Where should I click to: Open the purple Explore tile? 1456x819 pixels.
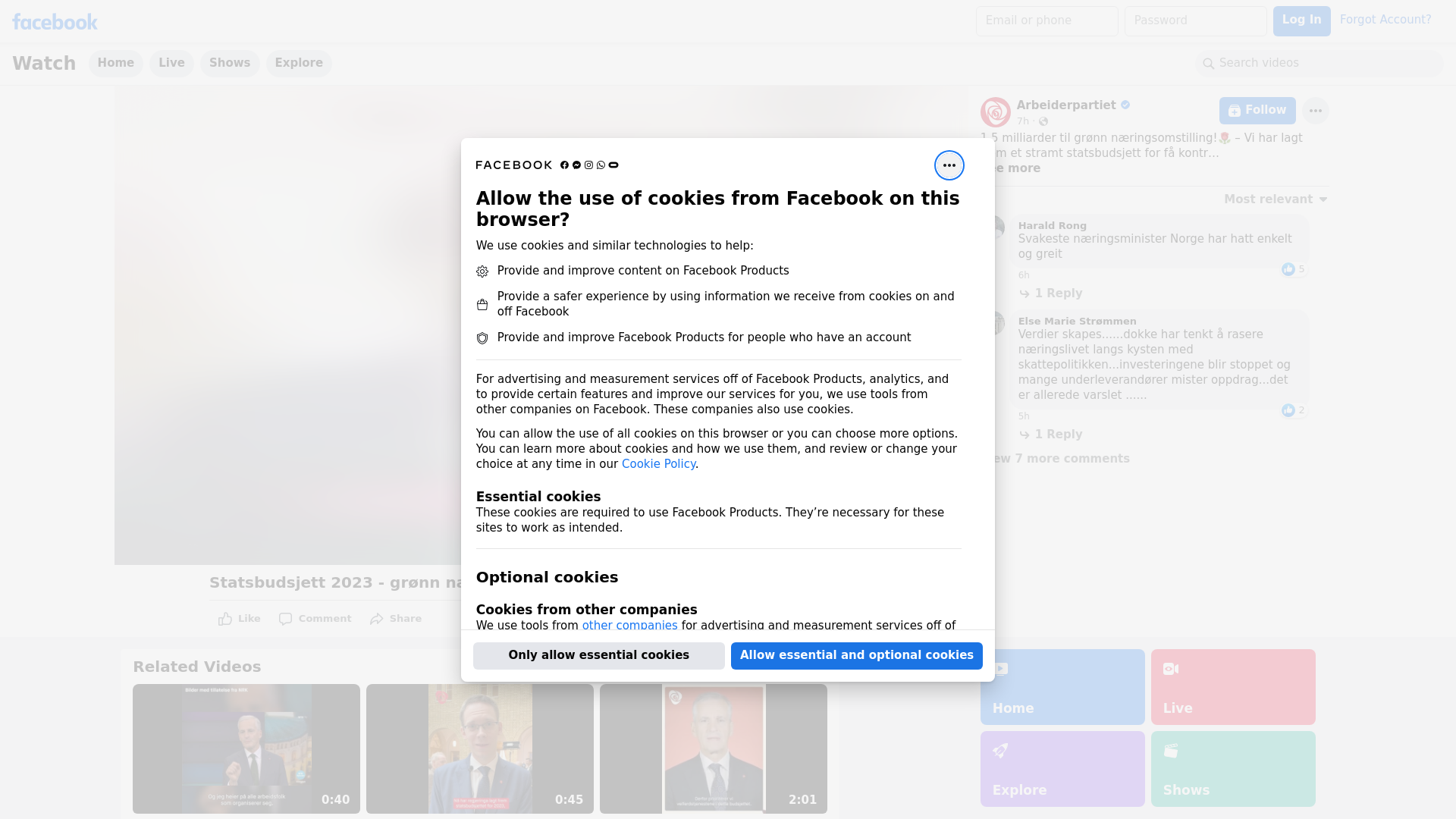coord(1062,769)
